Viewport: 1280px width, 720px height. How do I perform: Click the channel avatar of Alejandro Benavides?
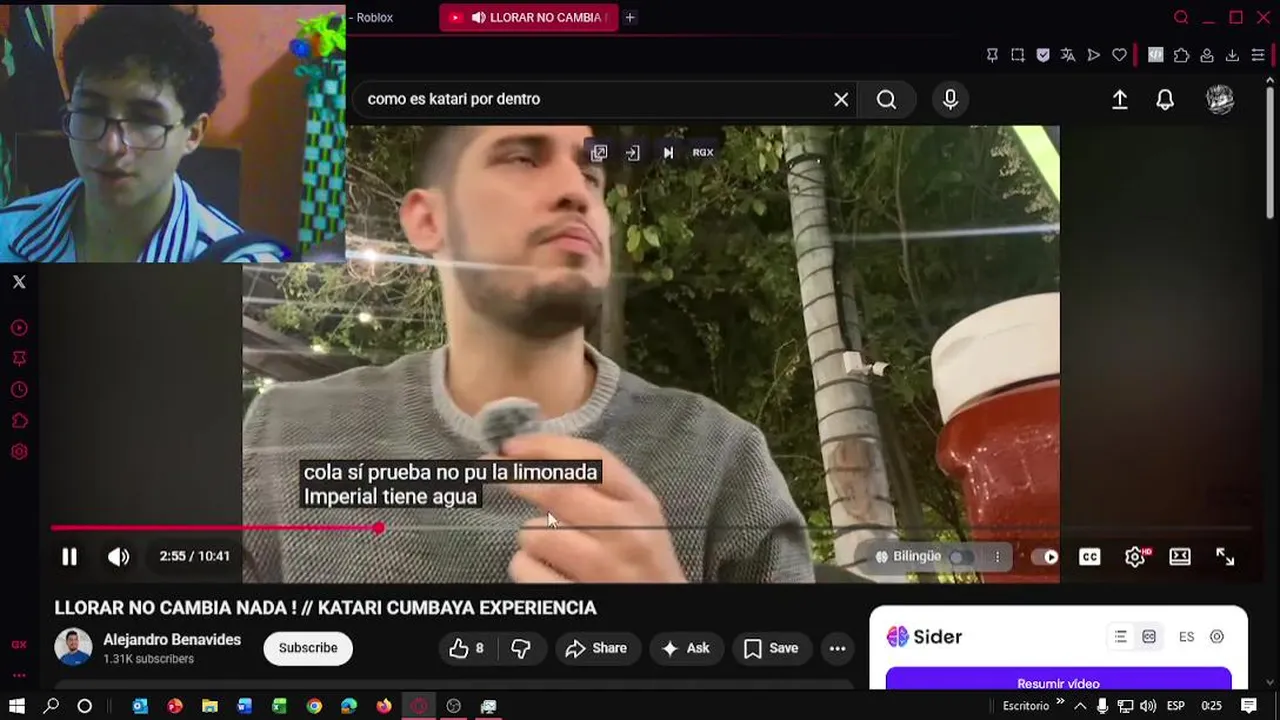coord(73,648)
